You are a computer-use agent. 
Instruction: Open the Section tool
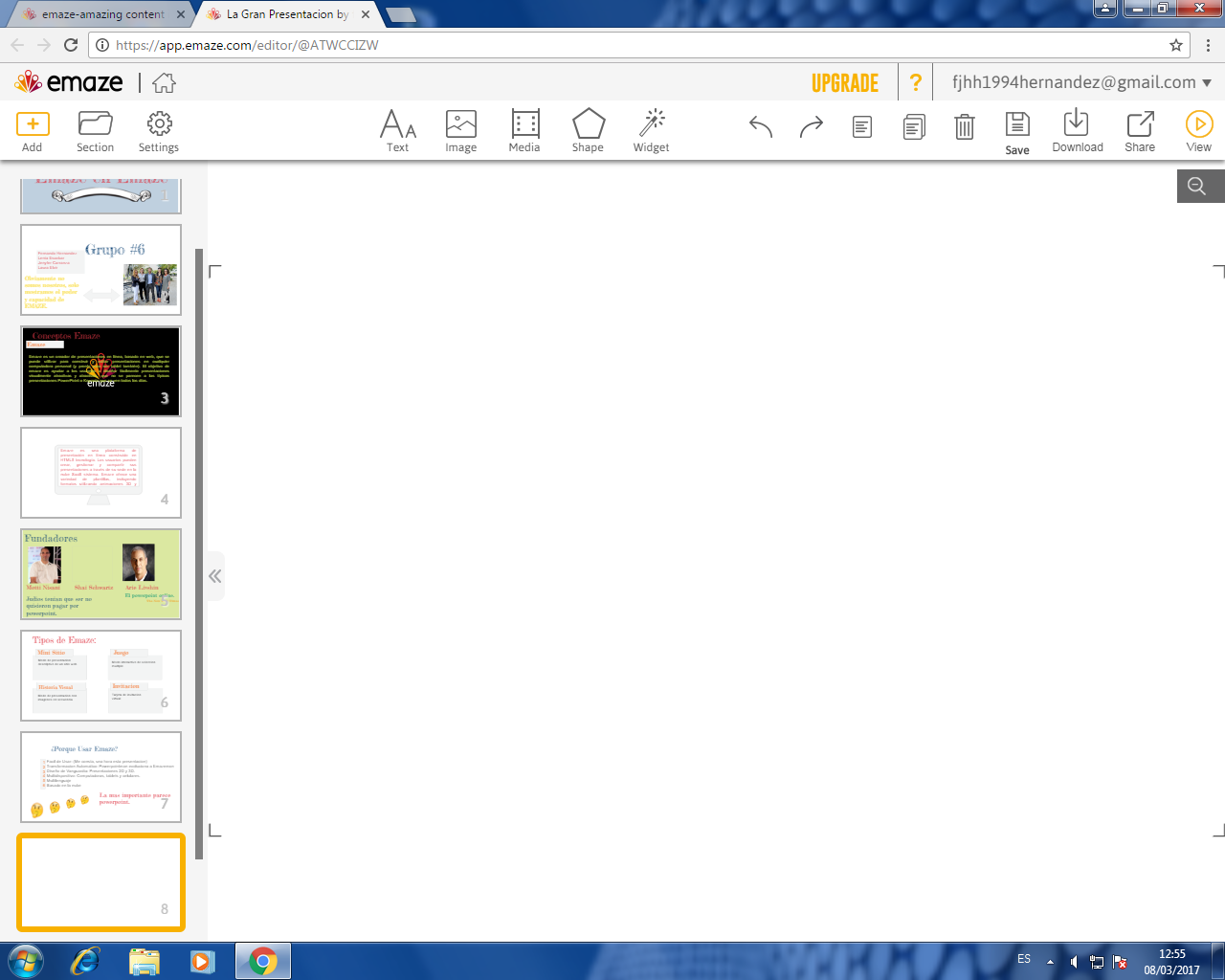tap(95, 131)
